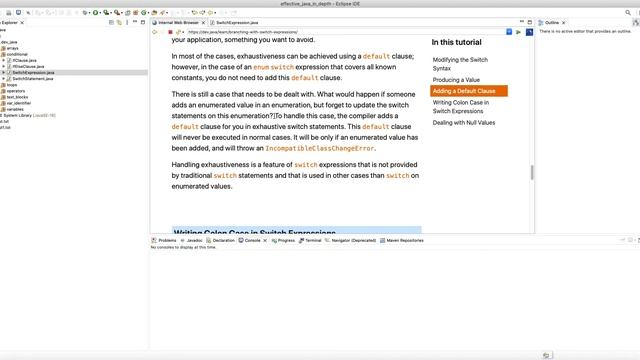Maximize the editor area
The width and height of the screenshot is (640, 360).
point(530,22)
